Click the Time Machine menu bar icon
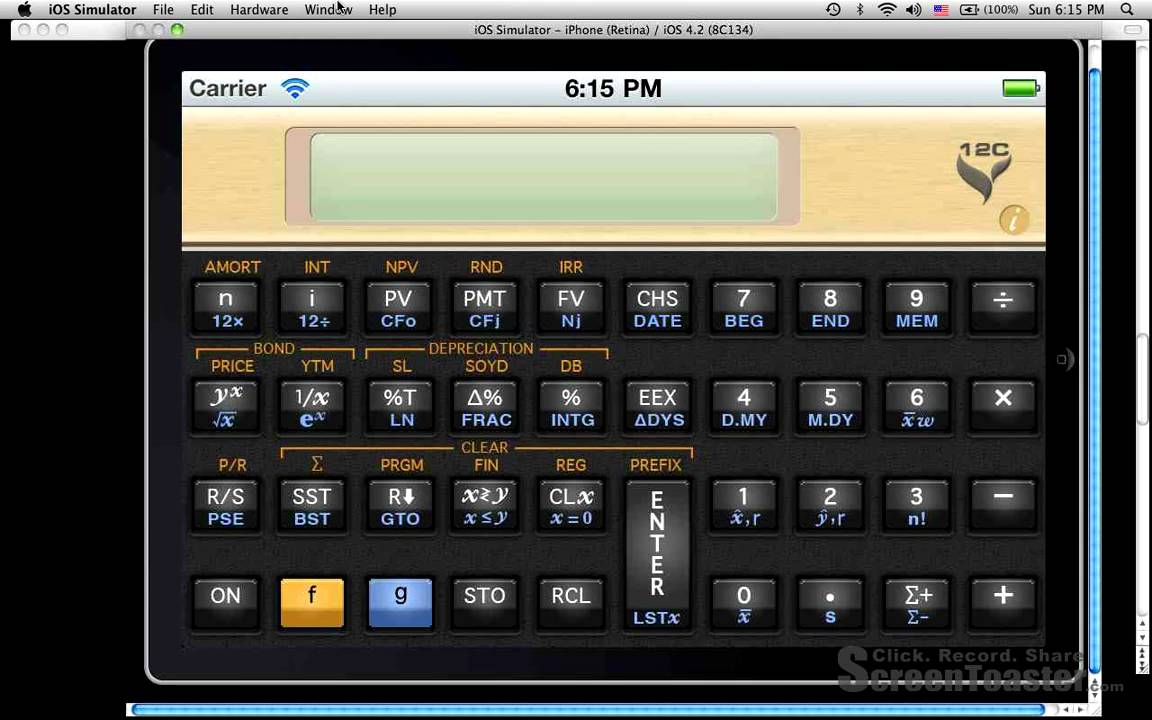The width and height of the screenshot is (1152, 720). (x=833, y=10)
